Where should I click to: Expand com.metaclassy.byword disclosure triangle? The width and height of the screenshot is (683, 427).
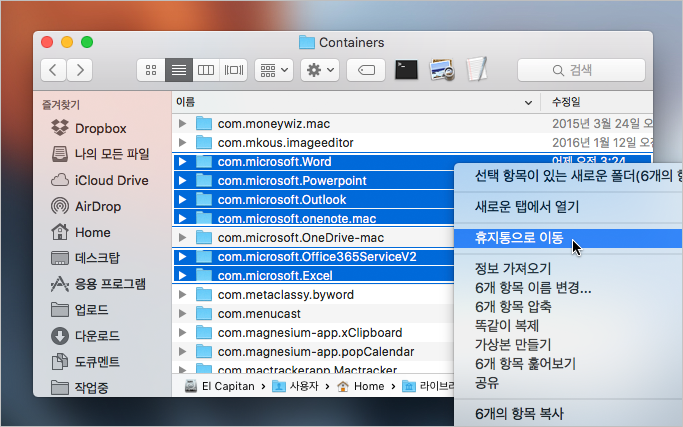(183, 295)
